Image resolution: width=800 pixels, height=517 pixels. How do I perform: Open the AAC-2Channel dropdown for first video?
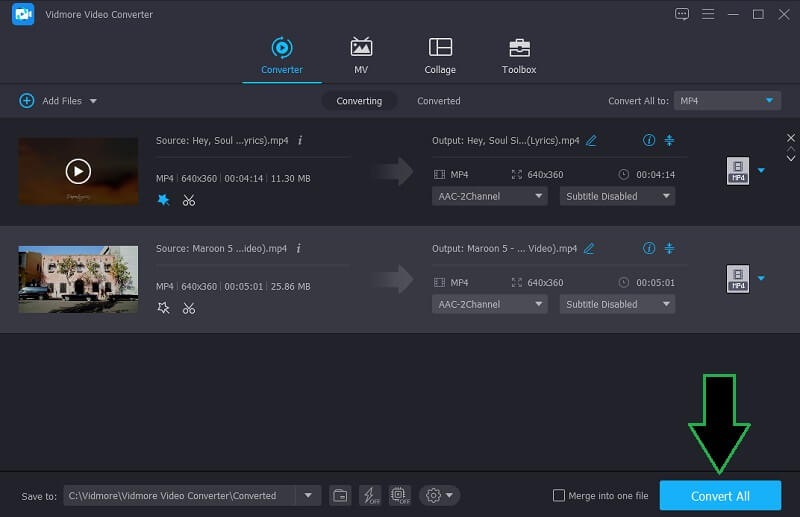point(490,196)
